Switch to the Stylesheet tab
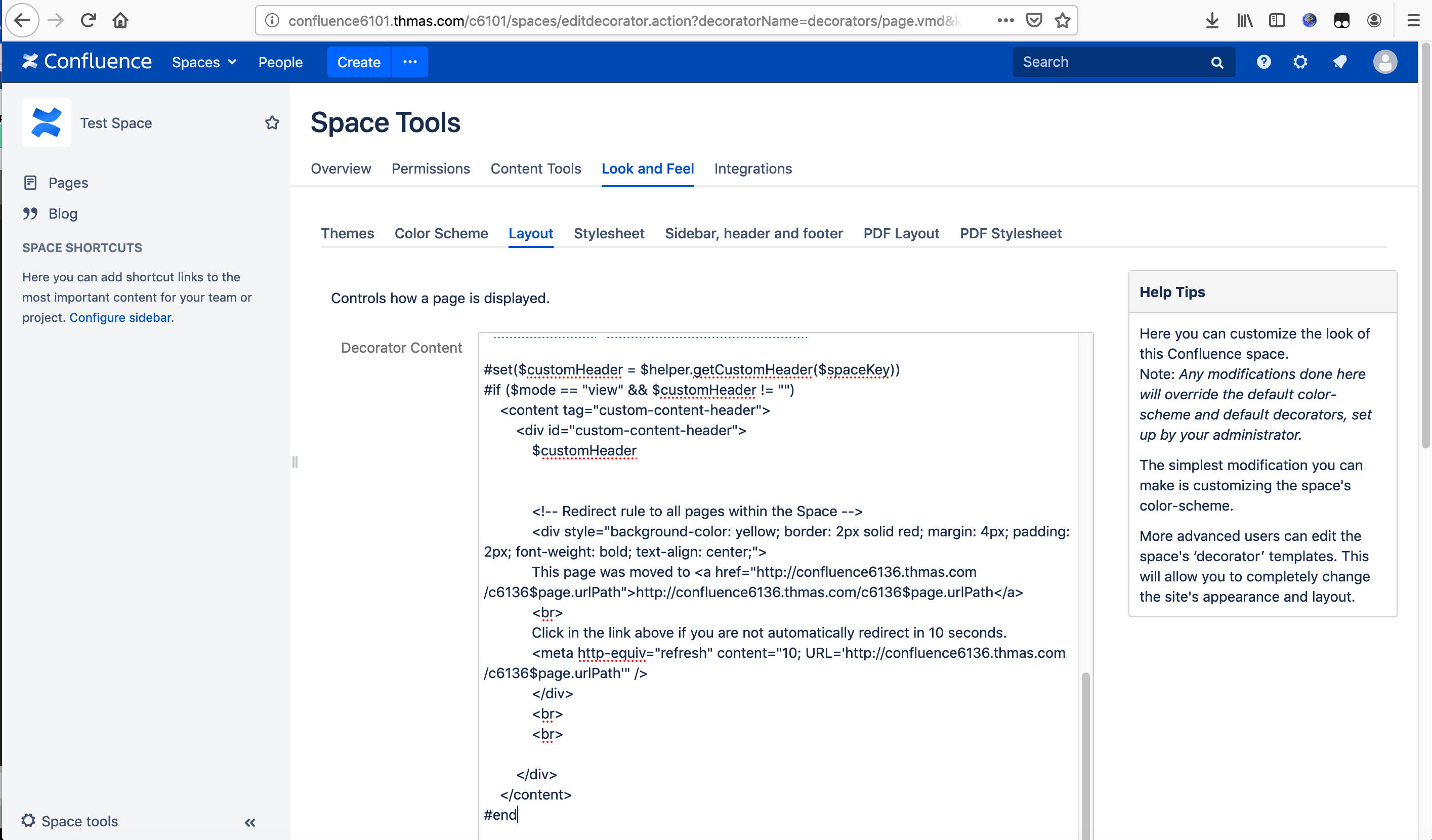The width and height of the screenshot is (1432, 840). click(x=609, y=234)
